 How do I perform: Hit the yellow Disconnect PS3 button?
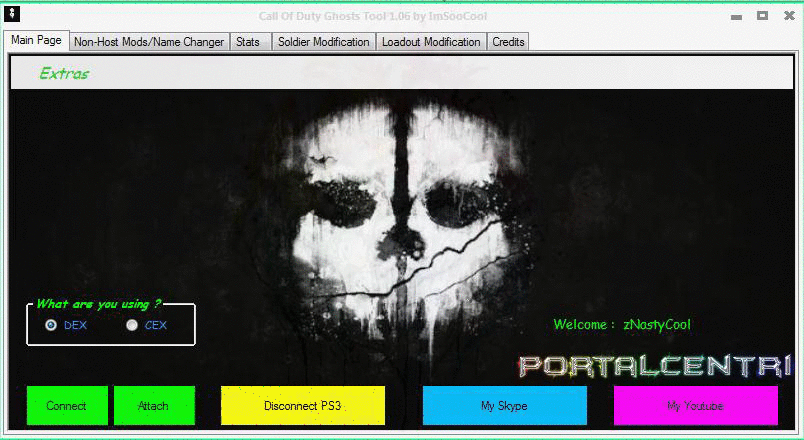303,406
